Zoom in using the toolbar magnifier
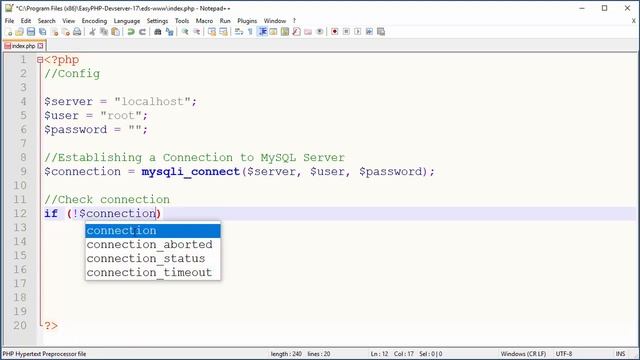Image resolution: width=640 pixels, height=360 pixels. [x=185, y=32]
